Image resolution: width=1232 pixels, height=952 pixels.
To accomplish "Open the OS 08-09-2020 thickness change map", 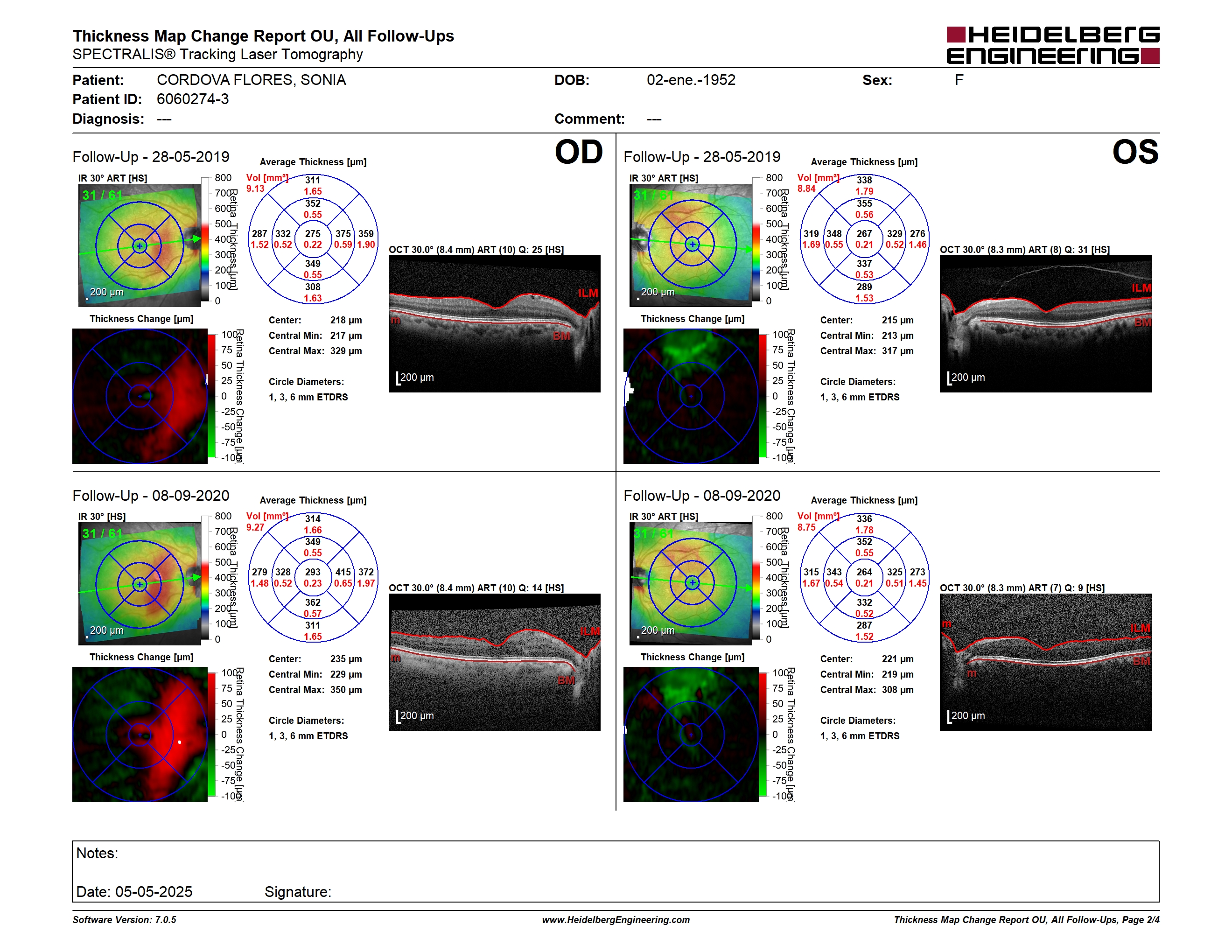I will (691, 735).
